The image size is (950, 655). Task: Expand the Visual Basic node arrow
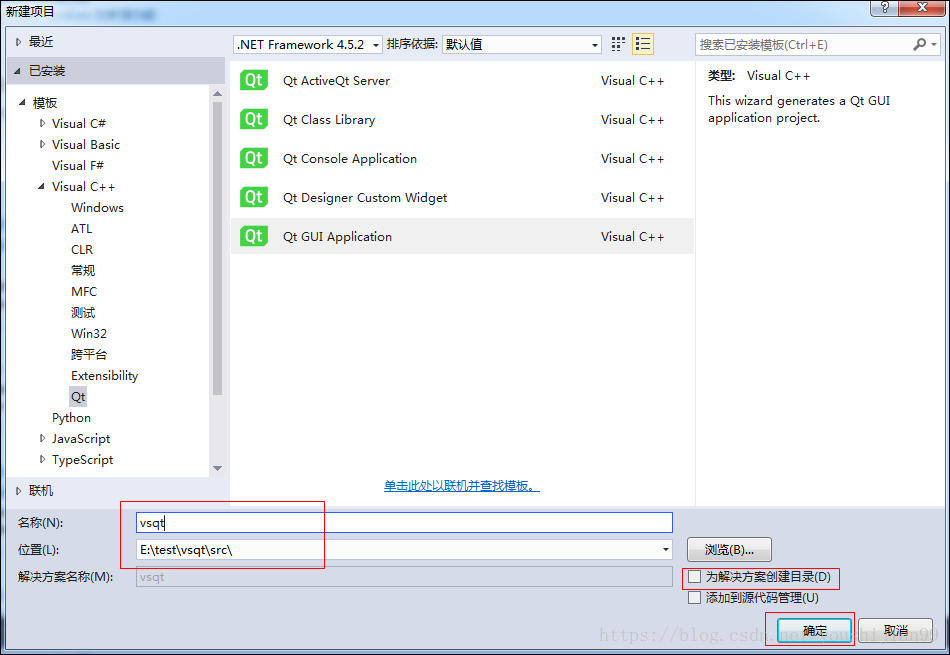pos(42,145)
